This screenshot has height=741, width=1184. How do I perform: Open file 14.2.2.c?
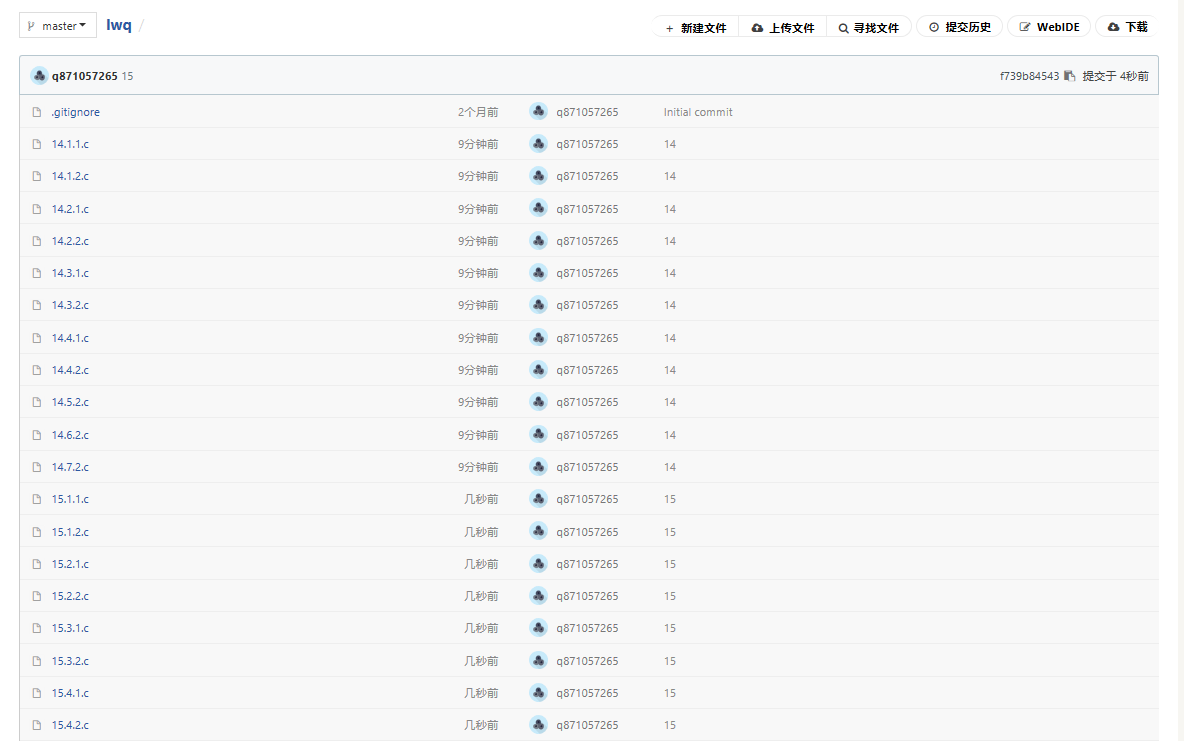70,241
